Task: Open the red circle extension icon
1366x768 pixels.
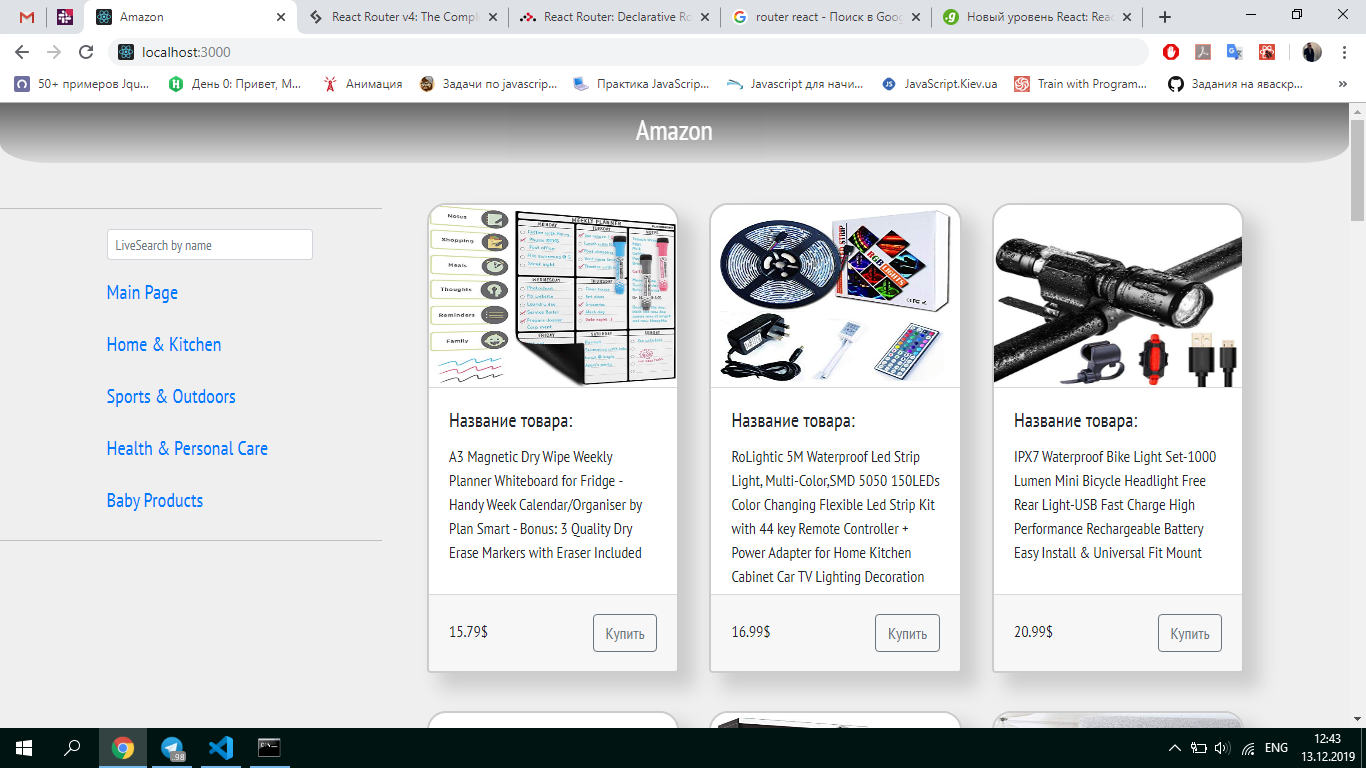Action: 1171,52
